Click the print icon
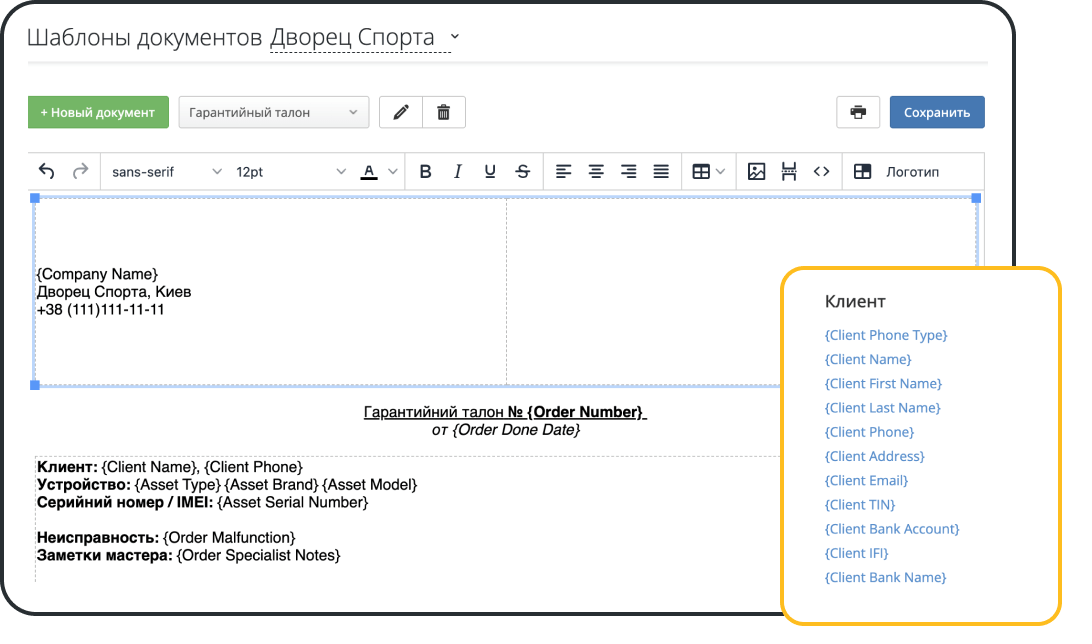 tap(858, 112)
